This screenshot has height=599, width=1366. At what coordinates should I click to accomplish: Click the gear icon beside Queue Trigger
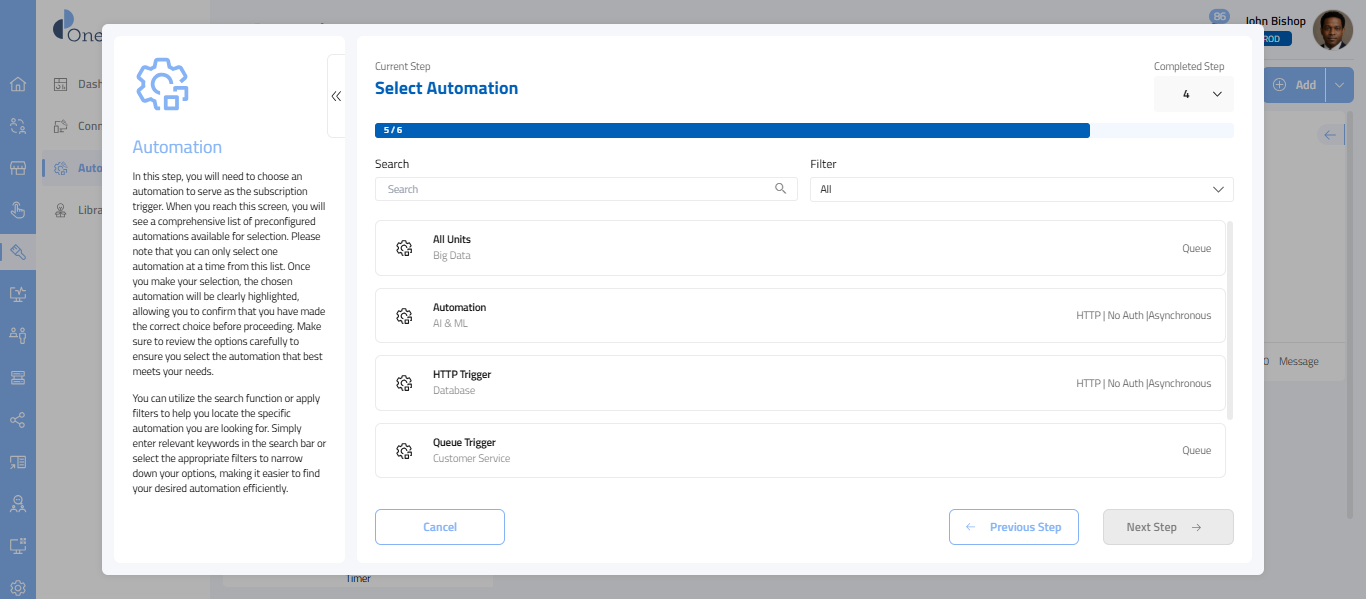[404, 451]
